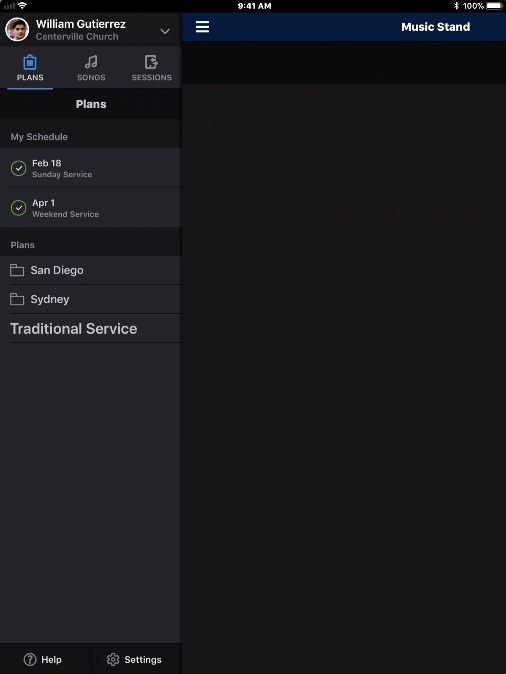
Task: Click the Sydney folder icon
Action: [x=17, y=299]
